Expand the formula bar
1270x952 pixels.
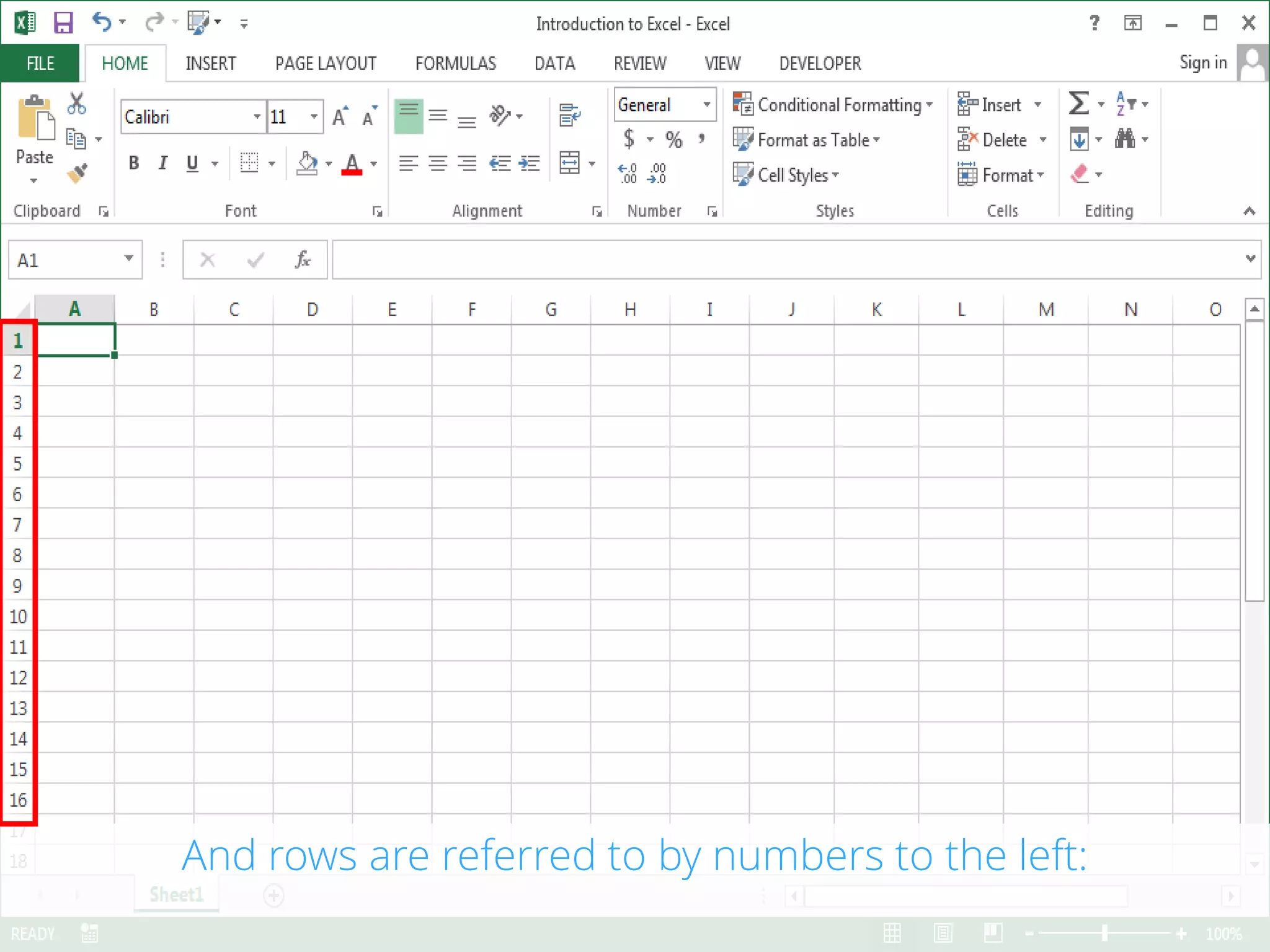tap(1250, 258)
